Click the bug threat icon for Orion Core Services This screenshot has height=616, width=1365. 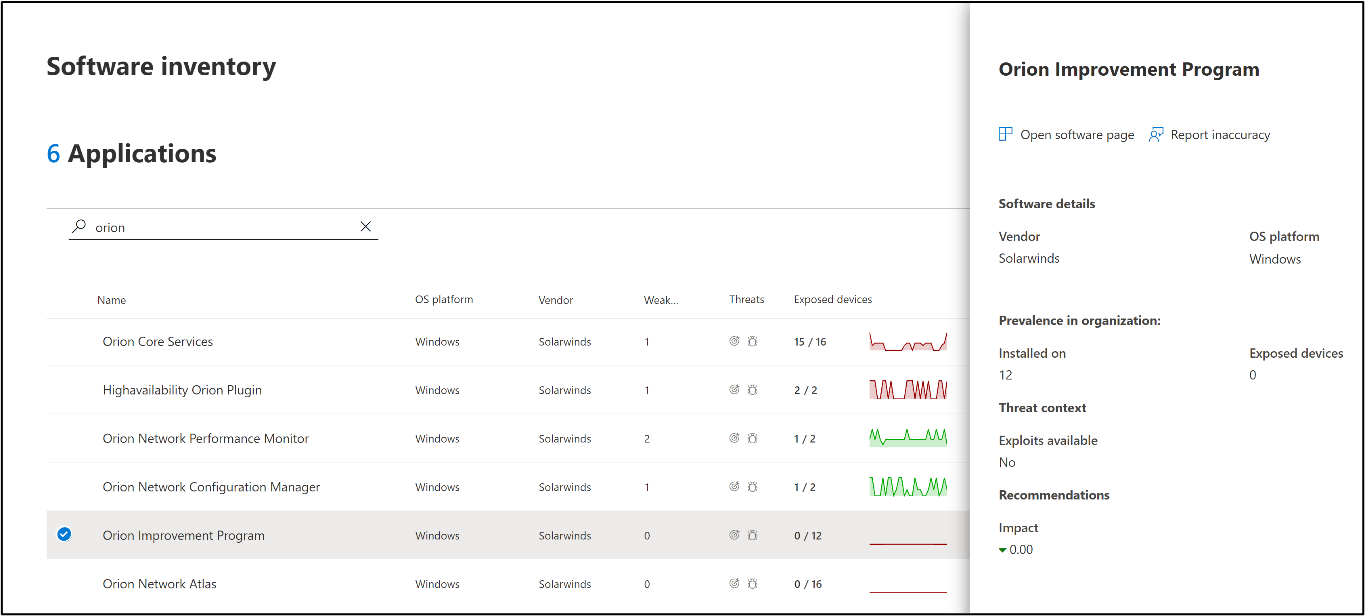coord(752,341)
